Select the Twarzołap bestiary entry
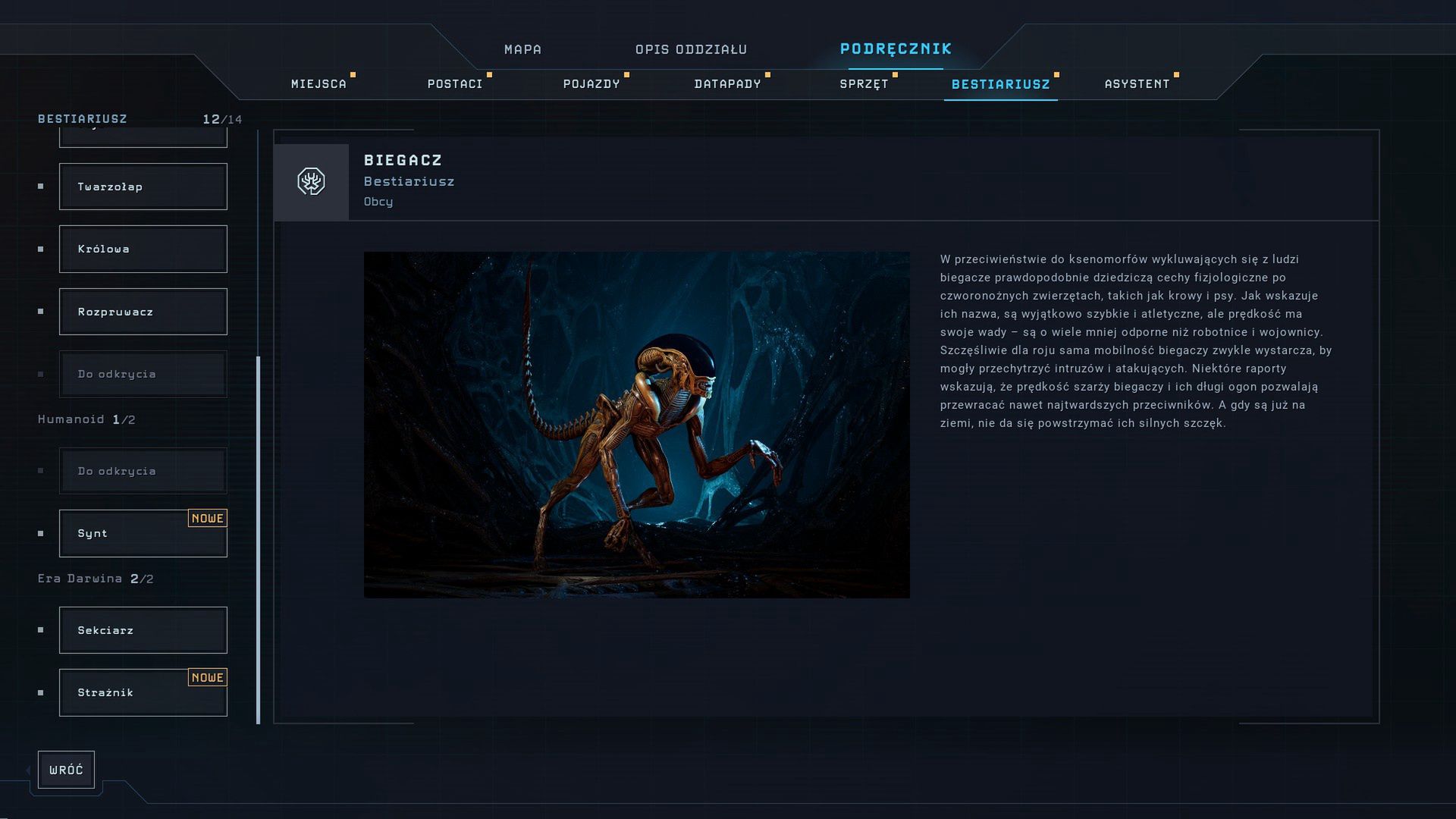Viewport: 1456px width, 819px height. tap(143, 187)
